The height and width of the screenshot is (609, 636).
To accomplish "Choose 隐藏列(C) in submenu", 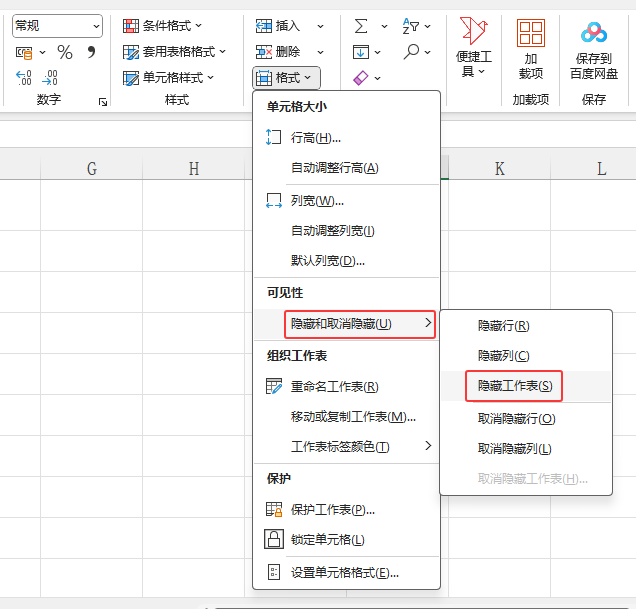I will tap(526, 356).
